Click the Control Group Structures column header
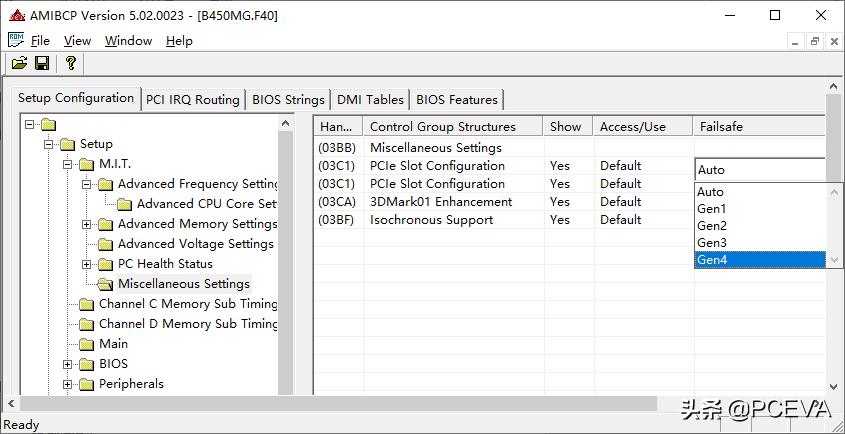This screenshot has width=845, height=434. click(x=443, y=127)
